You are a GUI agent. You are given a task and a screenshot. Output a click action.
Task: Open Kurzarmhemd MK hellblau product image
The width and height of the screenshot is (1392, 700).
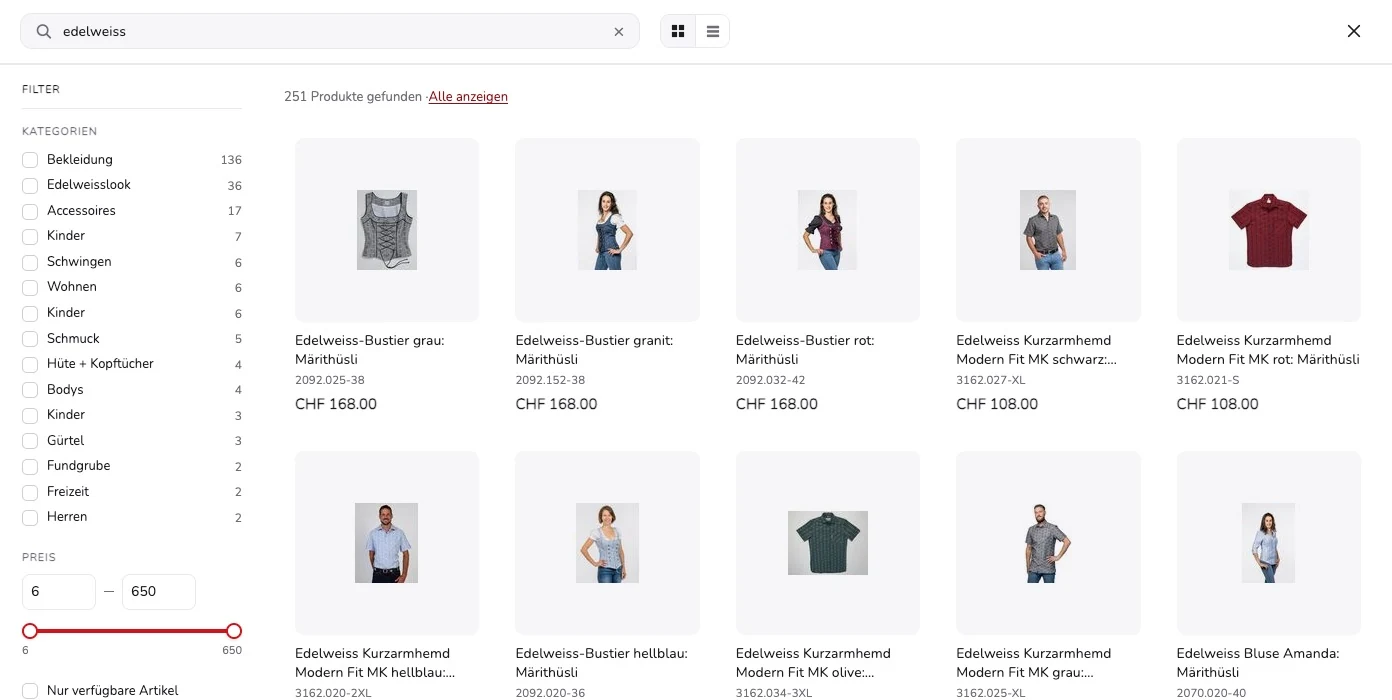tap(387, 543)
